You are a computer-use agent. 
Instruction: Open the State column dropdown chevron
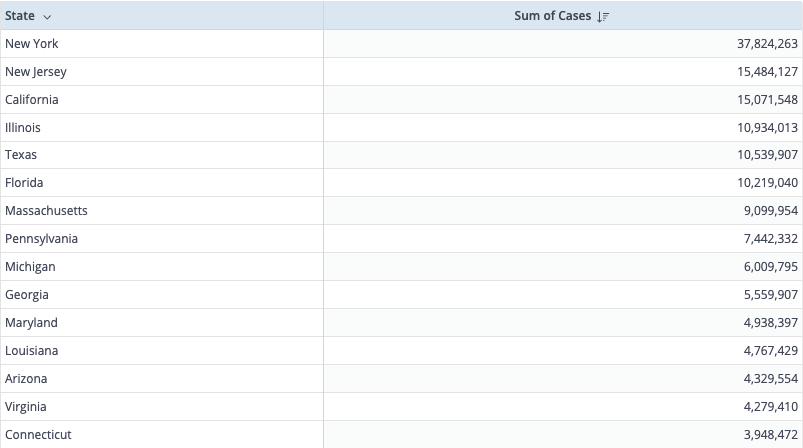pyautogui.click(x=47, y=17)
